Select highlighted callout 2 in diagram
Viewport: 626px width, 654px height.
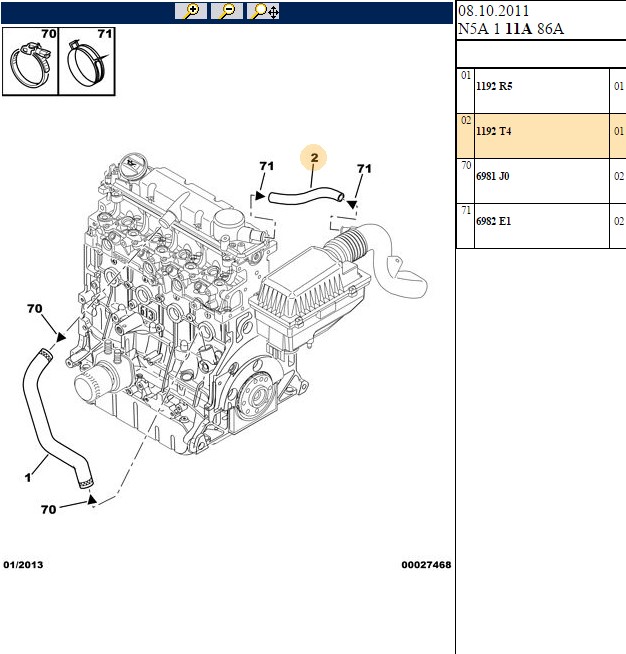coord(314,158)
